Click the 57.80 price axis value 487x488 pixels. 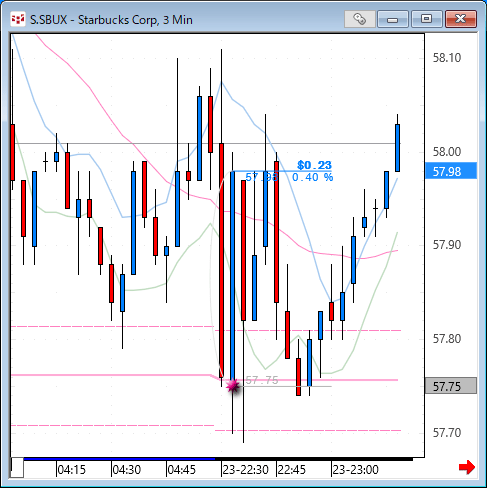coord(447,339)
